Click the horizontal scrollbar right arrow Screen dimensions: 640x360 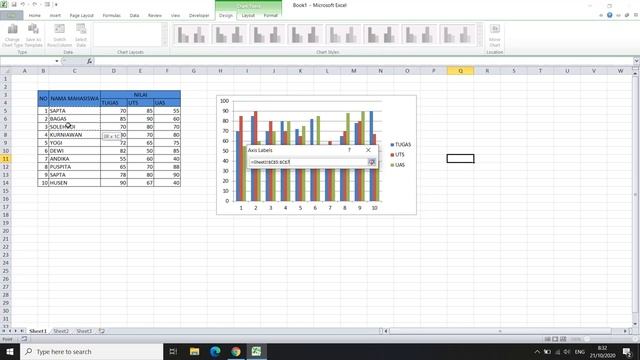coord(625,331)
